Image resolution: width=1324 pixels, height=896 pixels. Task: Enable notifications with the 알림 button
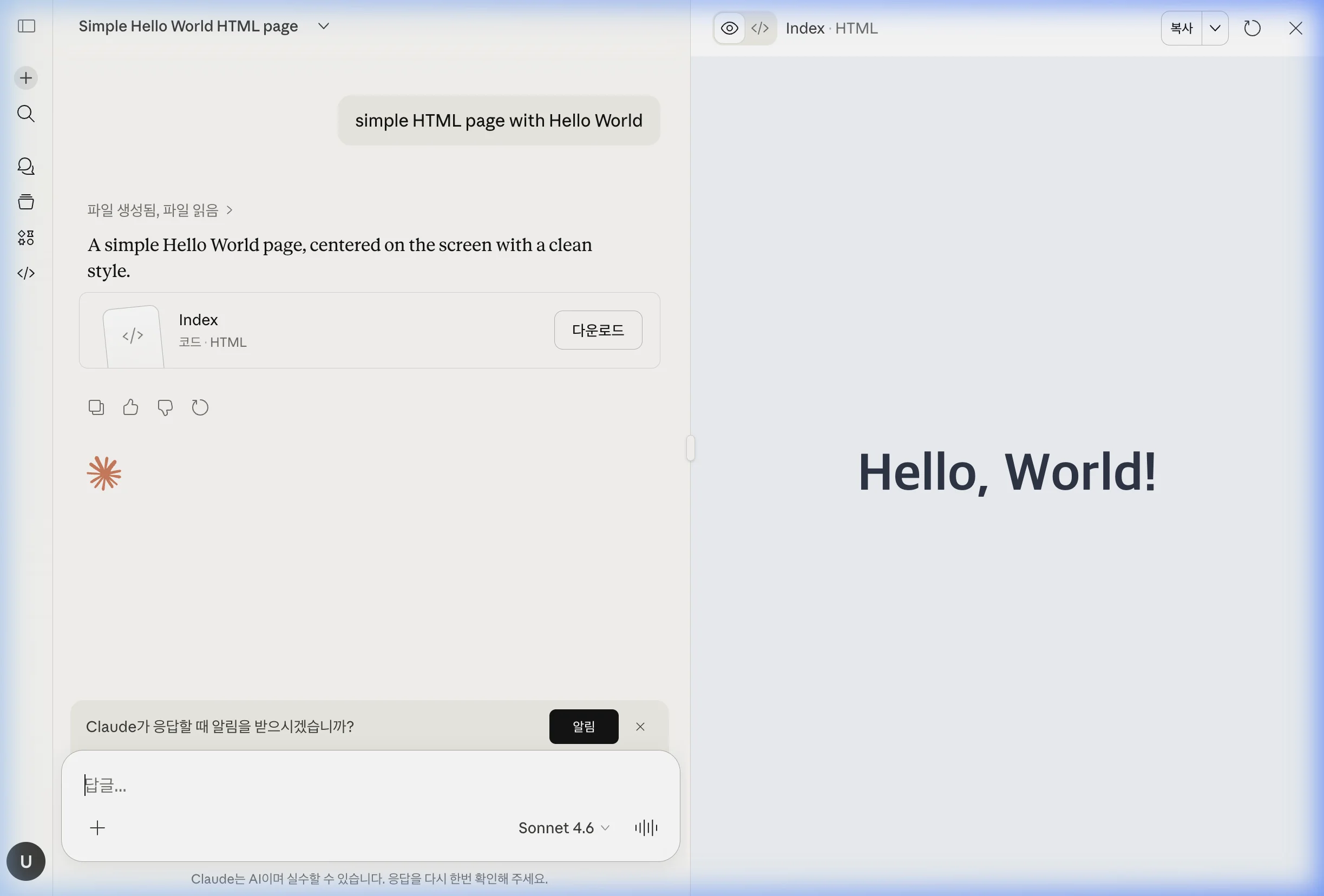click(x=584, y=726)
